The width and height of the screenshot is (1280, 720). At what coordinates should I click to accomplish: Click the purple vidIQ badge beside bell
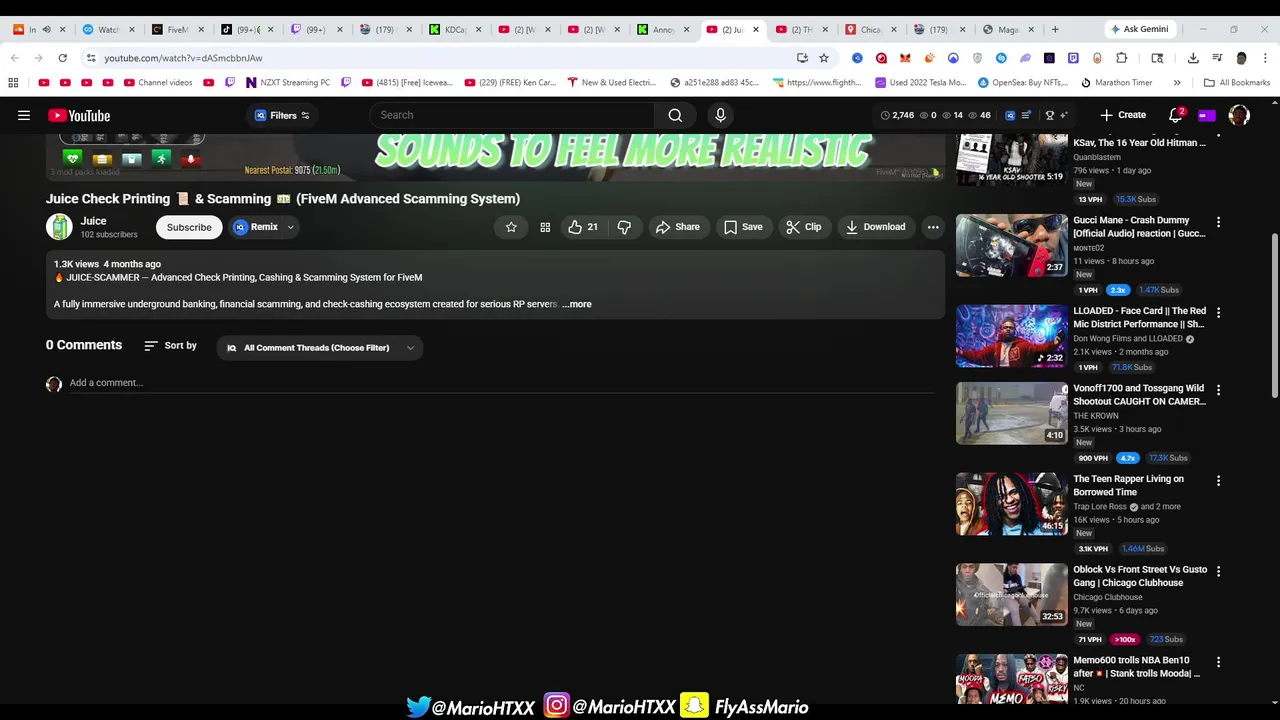click(1207, 115)
